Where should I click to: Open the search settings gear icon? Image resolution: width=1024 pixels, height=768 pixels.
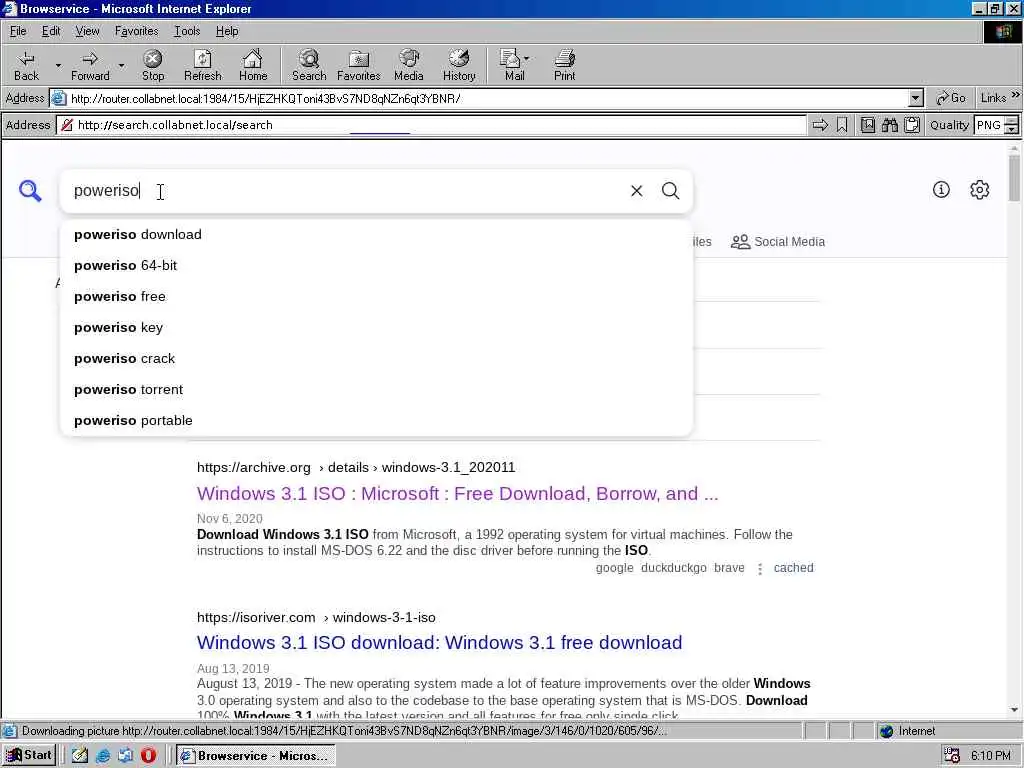(x=980, y=189)
